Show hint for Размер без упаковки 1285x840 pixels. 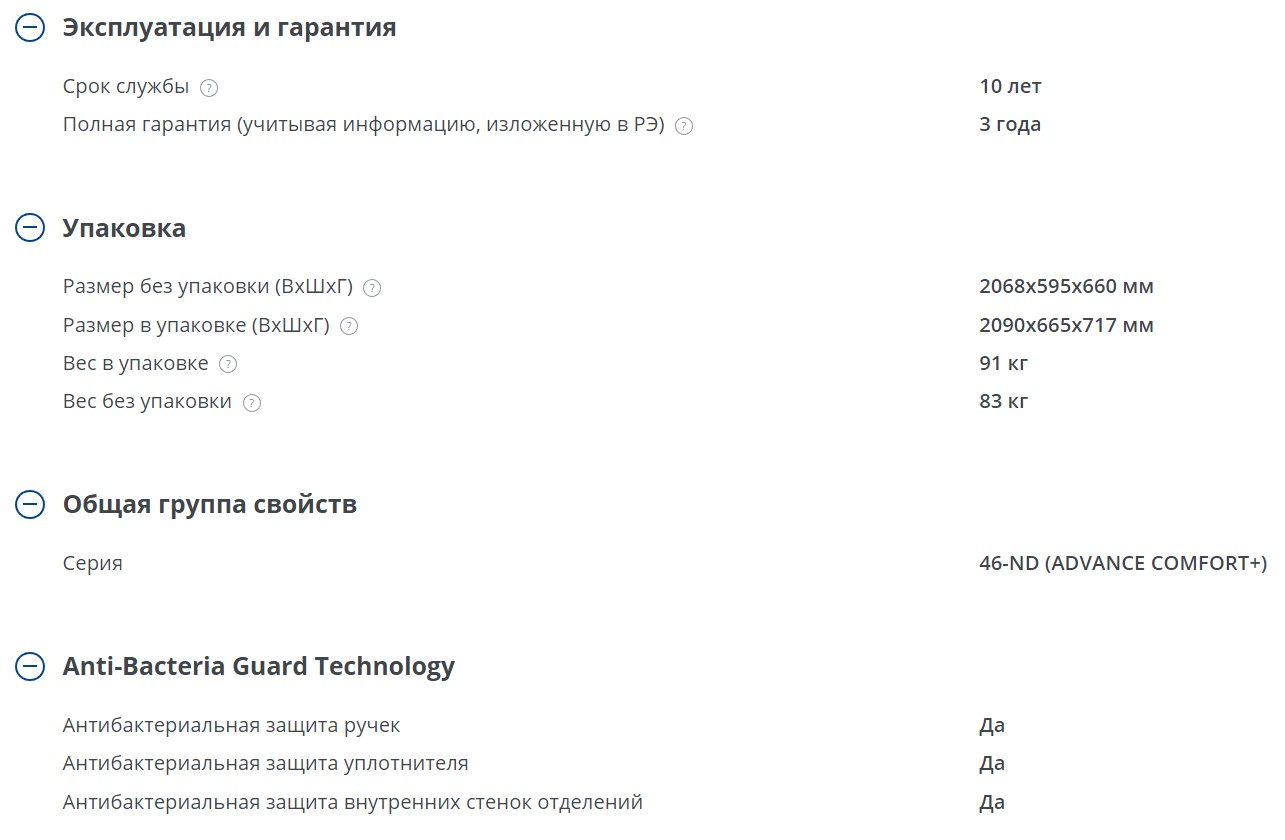(x=372, y=288)
